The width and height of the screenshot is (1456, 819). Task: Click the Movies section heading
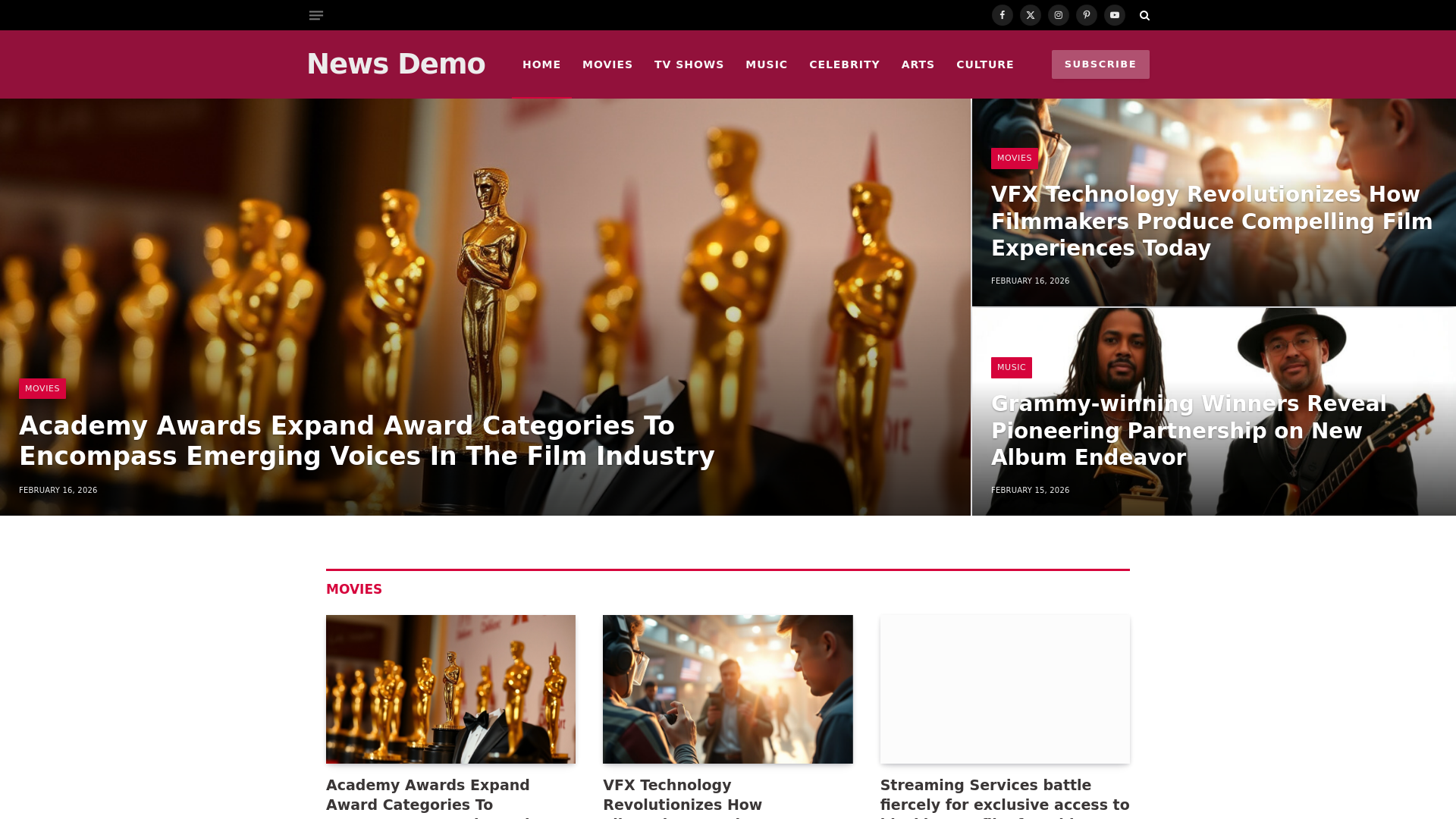click(x=354, y=589)
